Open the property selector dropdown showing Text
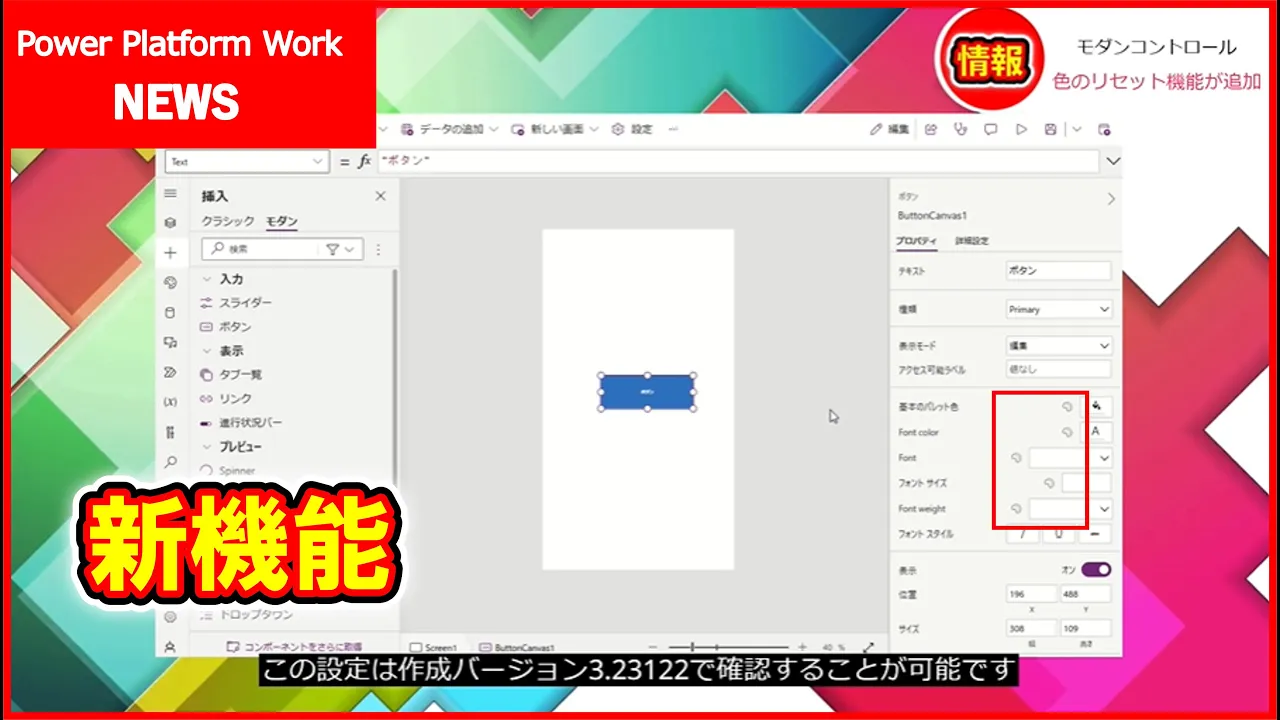This screenshot has height=720, width=1280. (247, 161)
